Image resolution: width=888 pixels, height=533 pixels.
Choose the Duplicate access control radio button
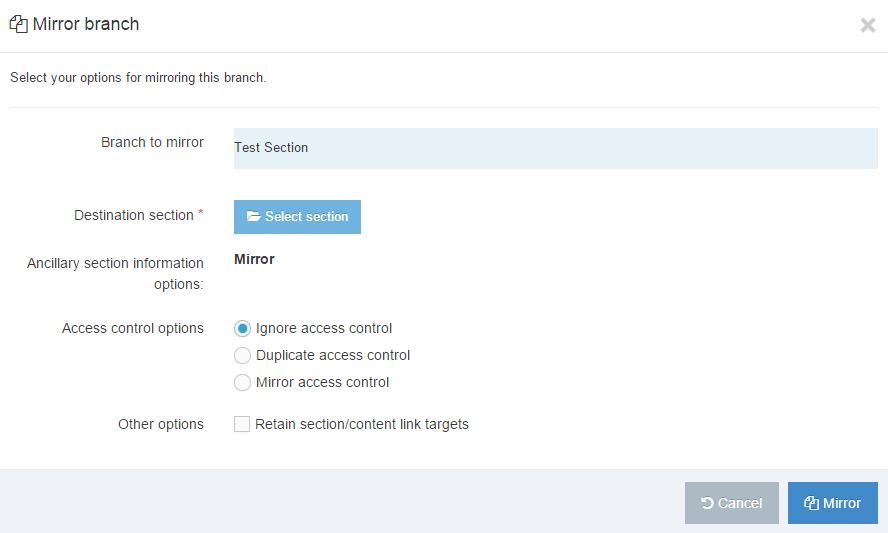[242, 355]
